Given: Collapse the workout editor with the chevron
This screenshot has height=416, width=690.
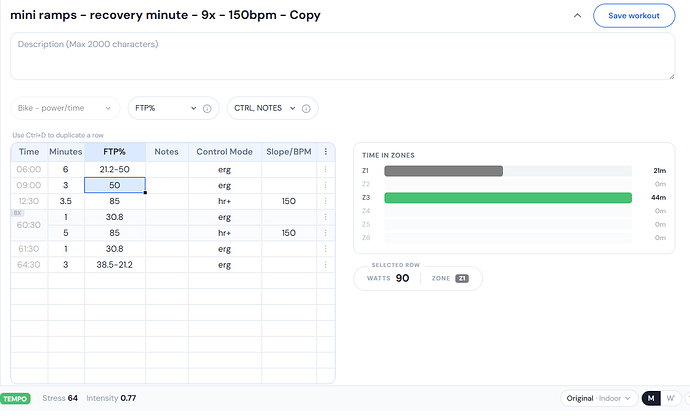Looking at the screenshot, I should tap(577, 16).
